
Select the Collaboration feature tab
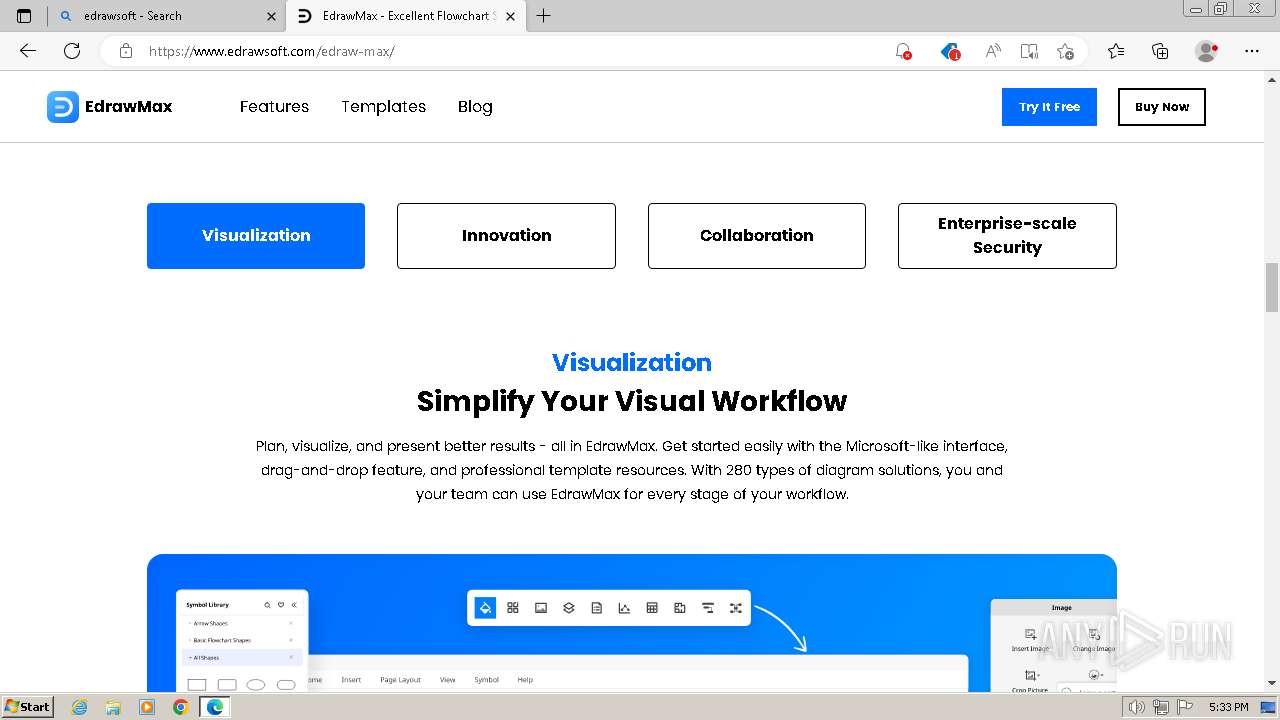[x=757, y=236]
